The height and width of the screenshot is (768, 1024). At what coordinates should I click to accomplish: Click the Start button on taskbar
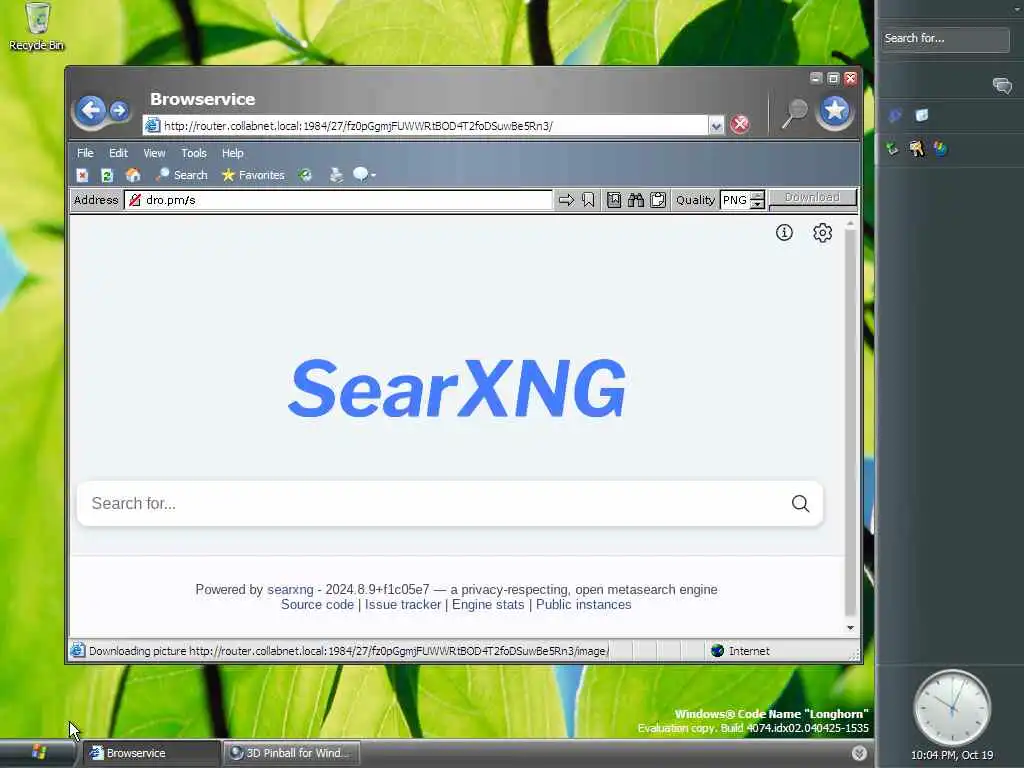point(38,753)
